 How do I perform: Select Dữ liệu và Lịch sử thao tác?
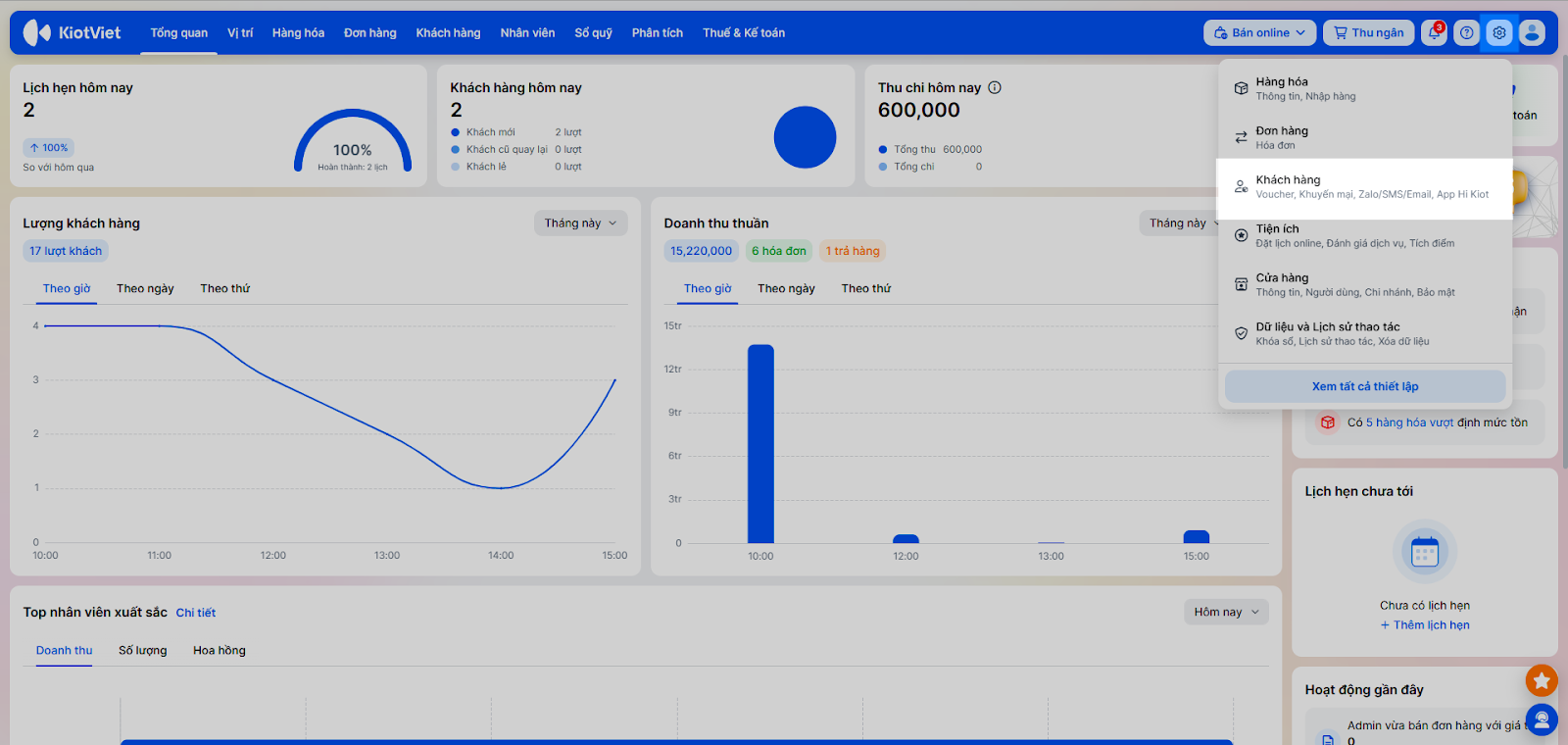[1364, 334]
